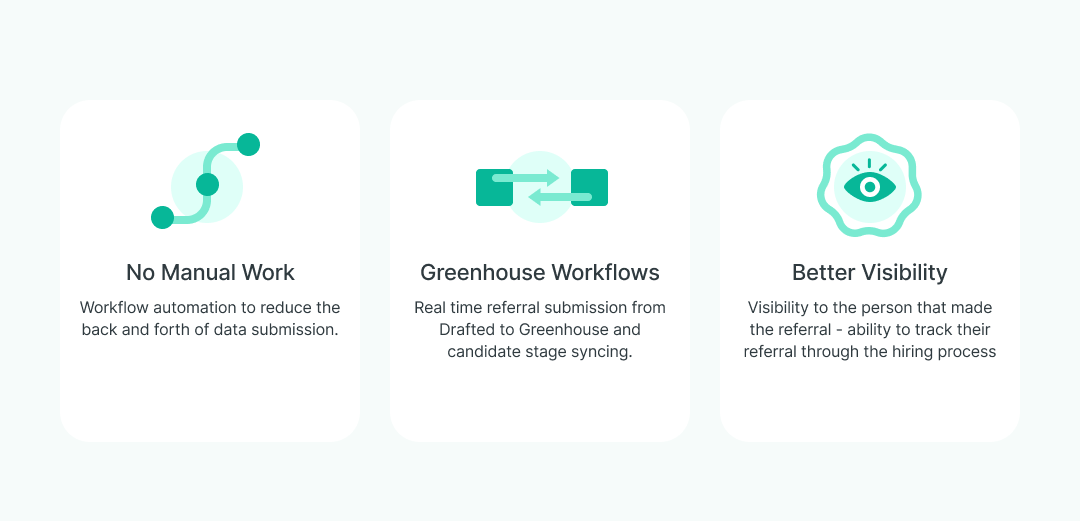Click the eye badge icon above Better Visibility
1080x521 pixels.
coord(869,185)
